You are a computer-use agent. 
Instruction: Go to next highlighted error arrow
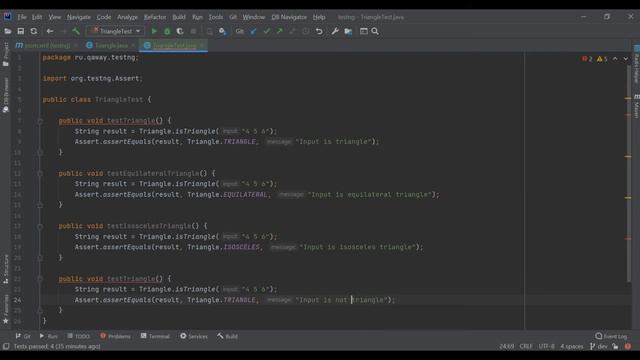tap(626, 59)
